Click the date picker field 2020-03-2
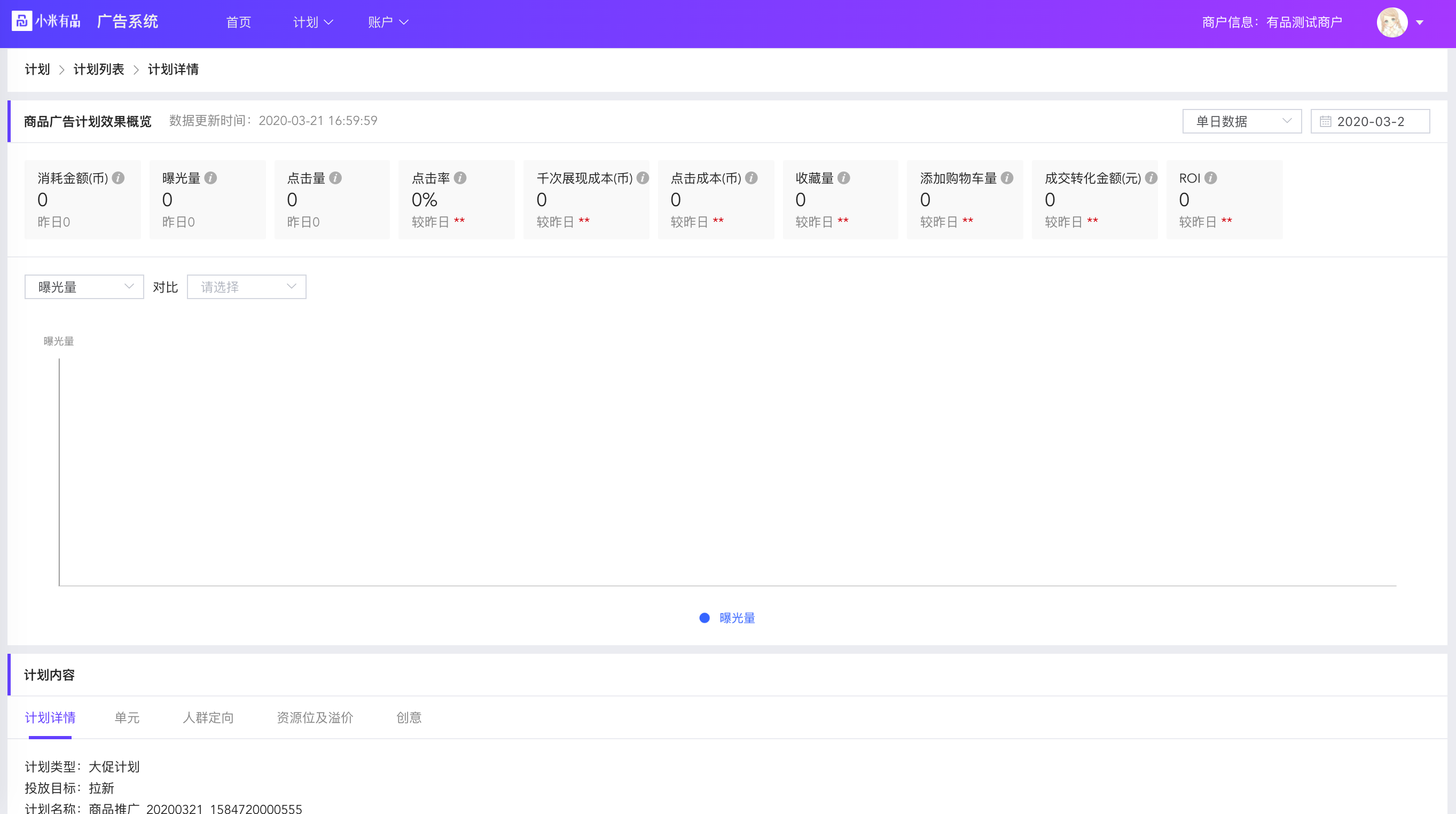This screenshot has width=1456, height=814. (x=1370, y=122)
